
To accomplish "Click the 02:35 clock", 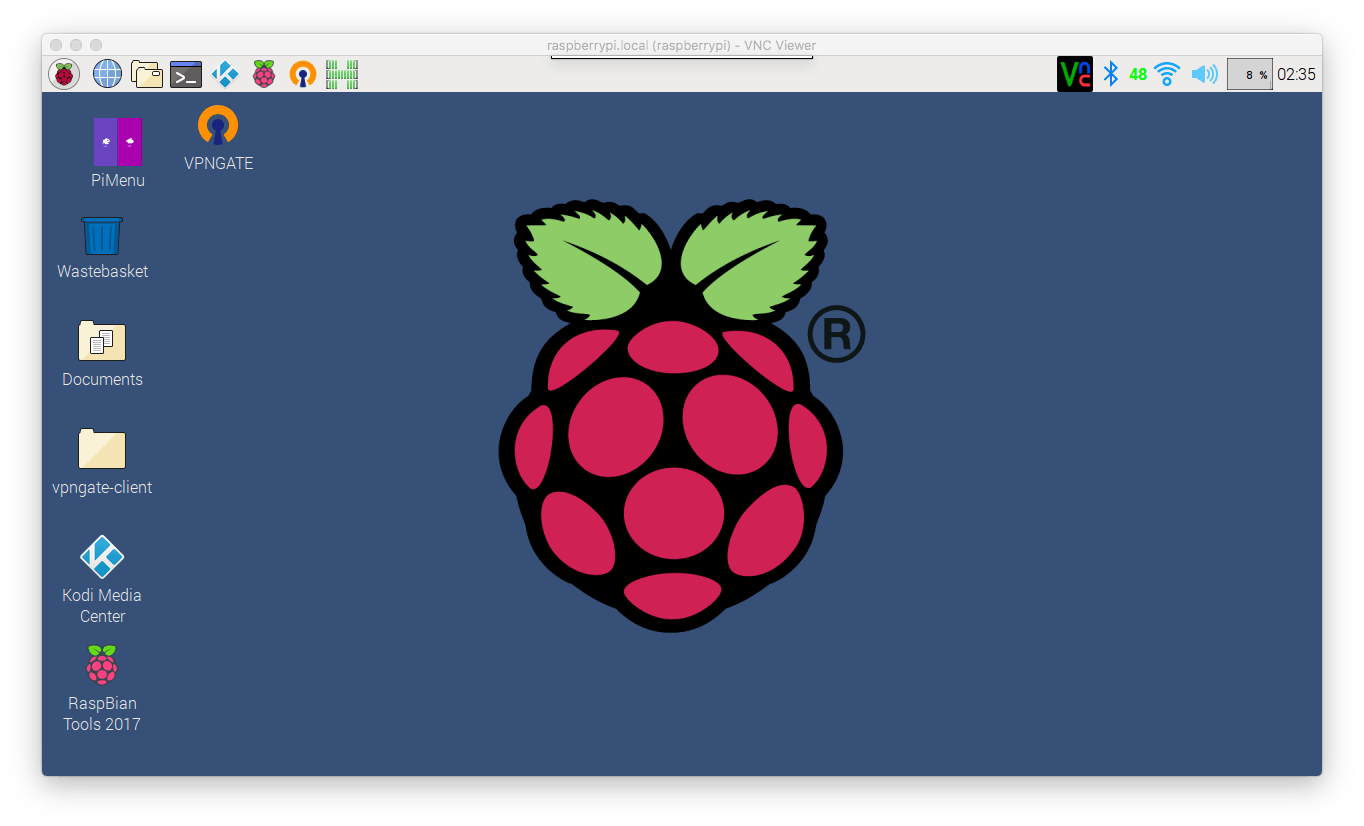I will click(1296, 74).
